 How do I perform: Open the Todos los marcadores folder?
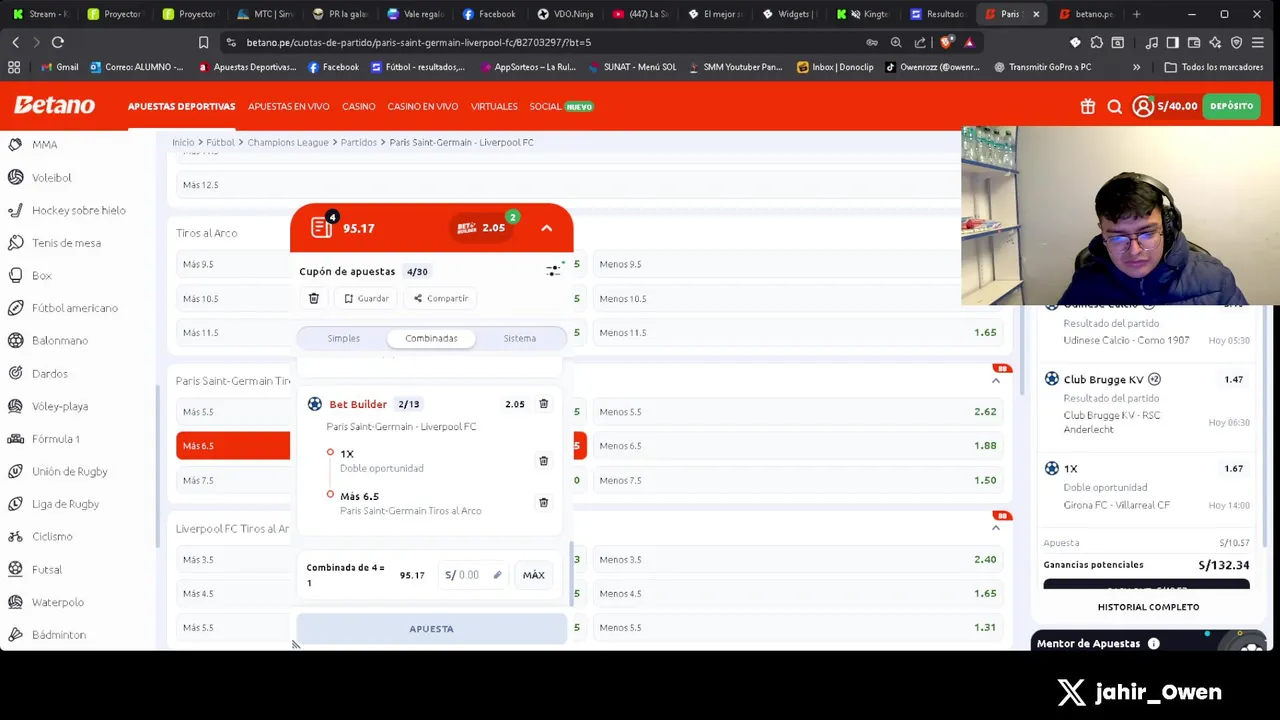1213,67
